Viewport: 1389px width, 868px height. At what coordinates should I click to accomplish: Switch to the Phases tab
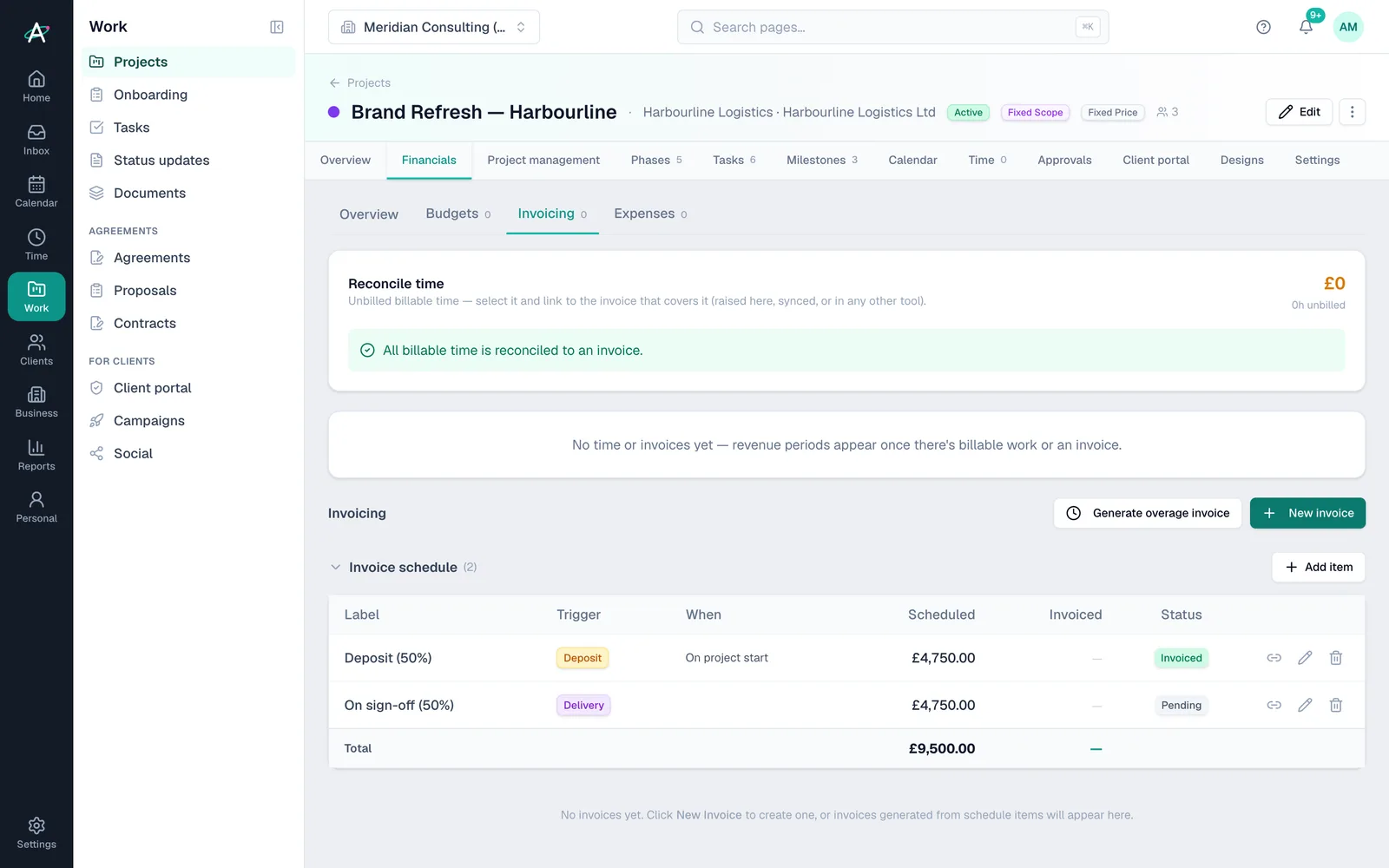656,160
